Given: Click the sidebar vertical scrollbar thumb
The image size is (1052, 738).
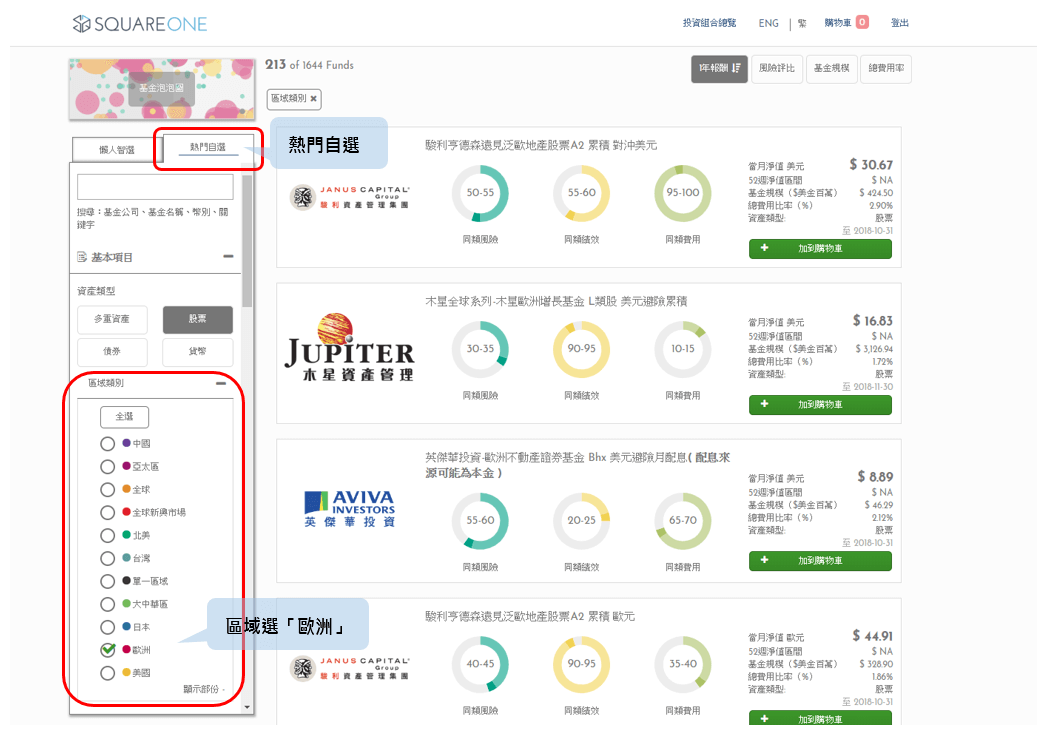Looking at the screenshot, I should click(x=248, y=242).
